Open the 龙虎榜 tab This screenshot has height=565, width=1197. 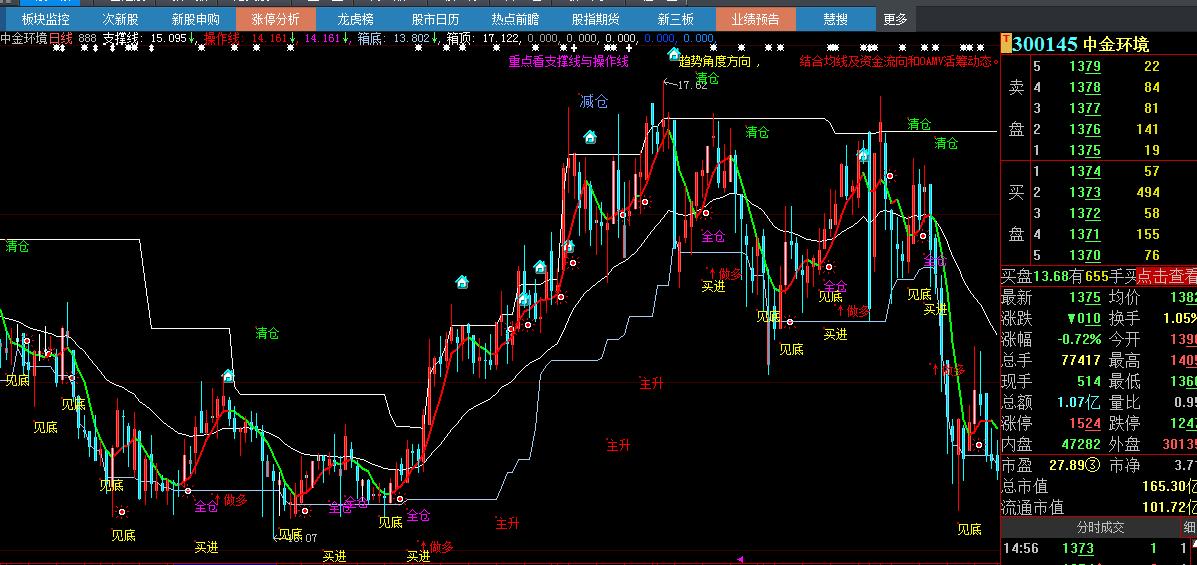[355, 19]
